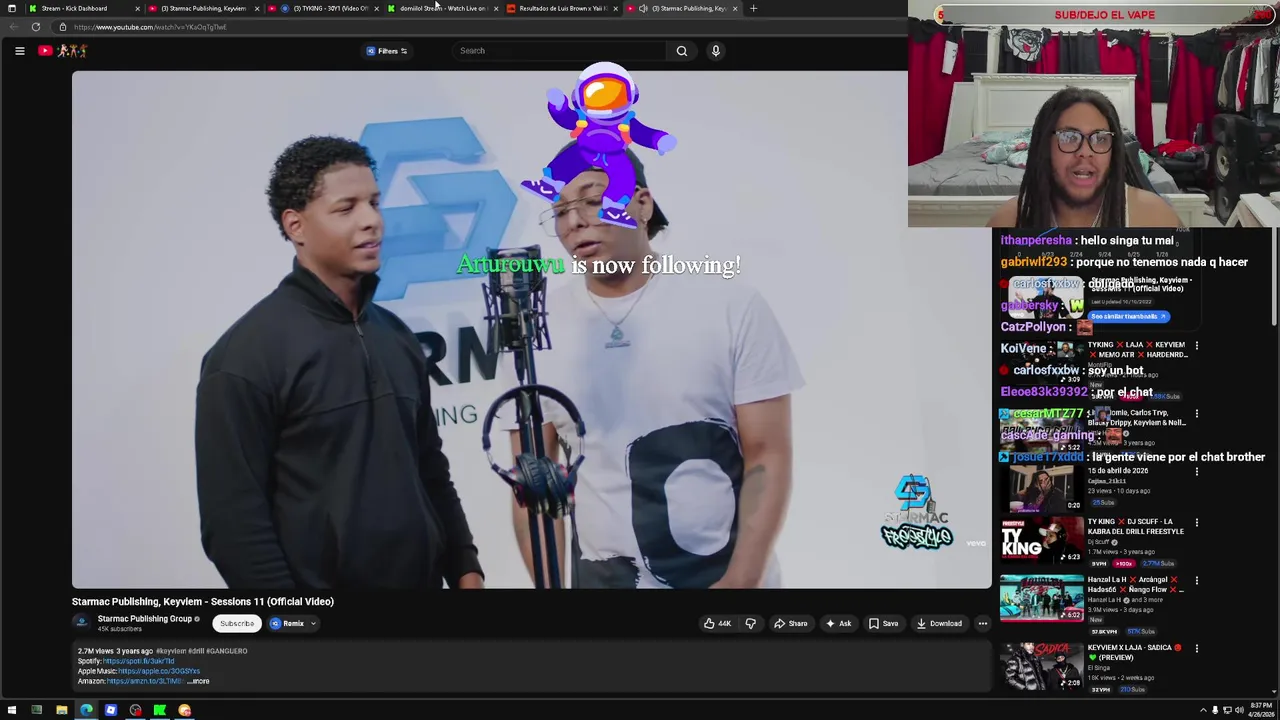Share the Sessions 11 video
The height and width of the screenshot is (720, 1280).
click(791, 624)
